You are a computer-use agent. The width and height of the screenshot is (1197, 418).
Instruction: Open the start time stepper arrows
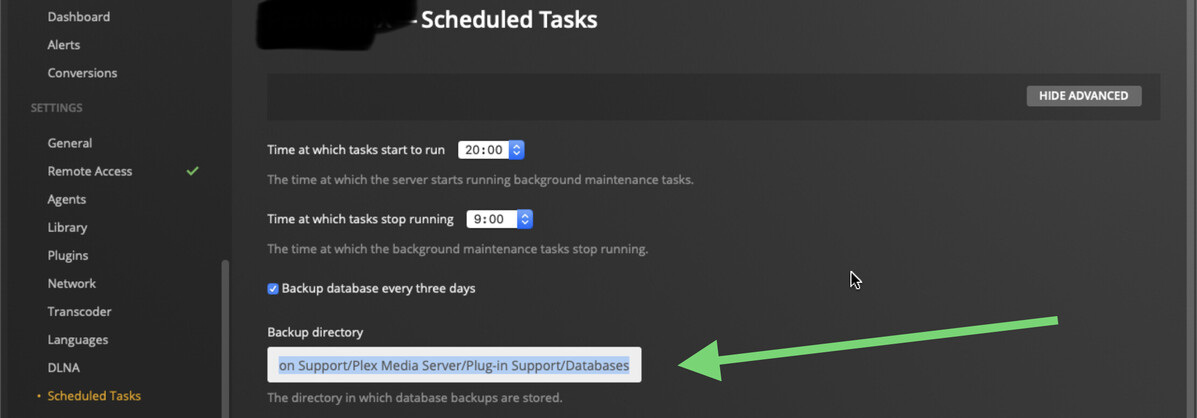coord(516,150)
